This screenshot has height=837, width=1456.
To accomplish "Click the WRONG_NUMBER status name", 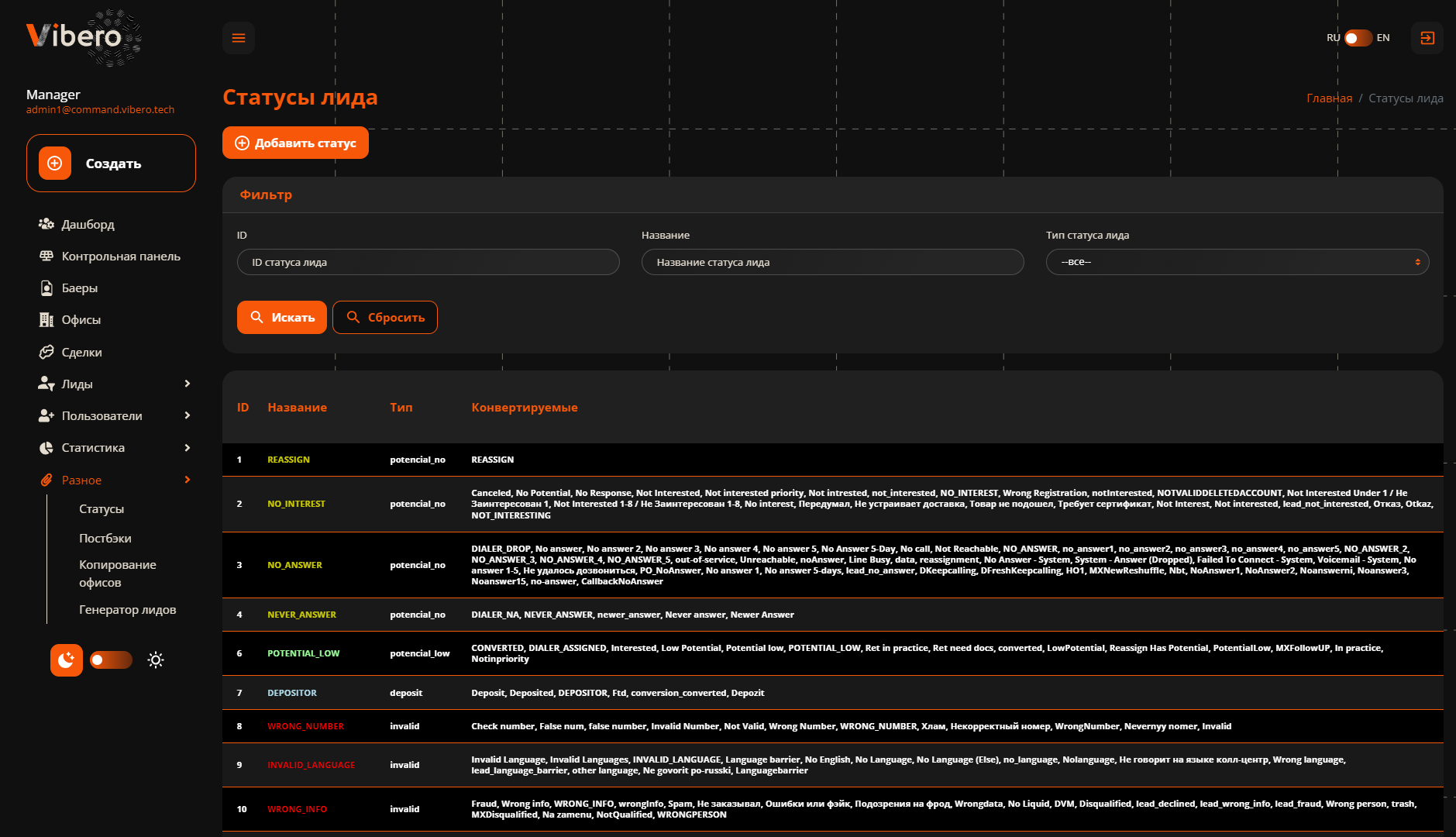I will 306,726.
